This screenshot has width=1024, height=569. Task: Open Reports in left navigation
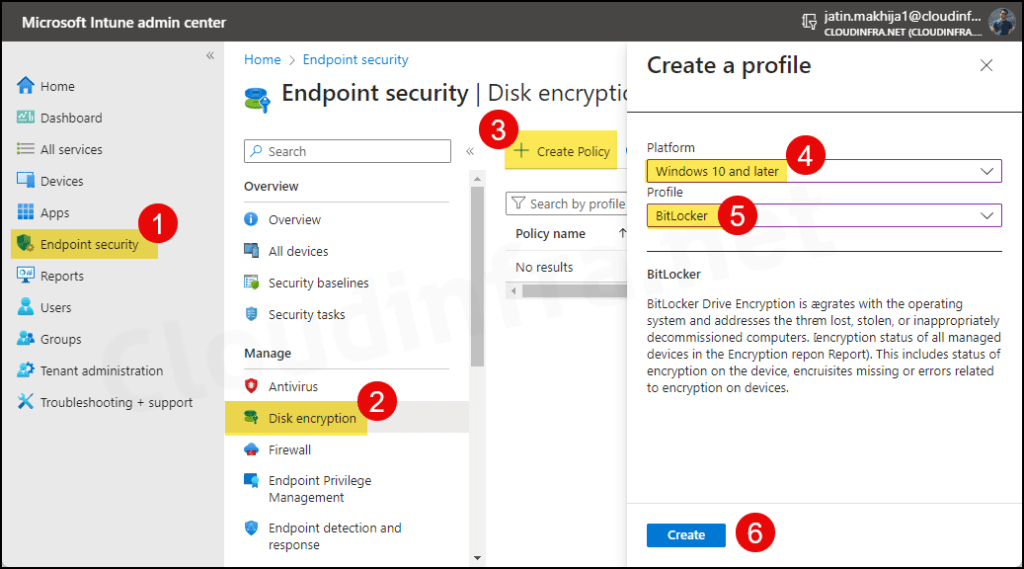tap(62, 276)
